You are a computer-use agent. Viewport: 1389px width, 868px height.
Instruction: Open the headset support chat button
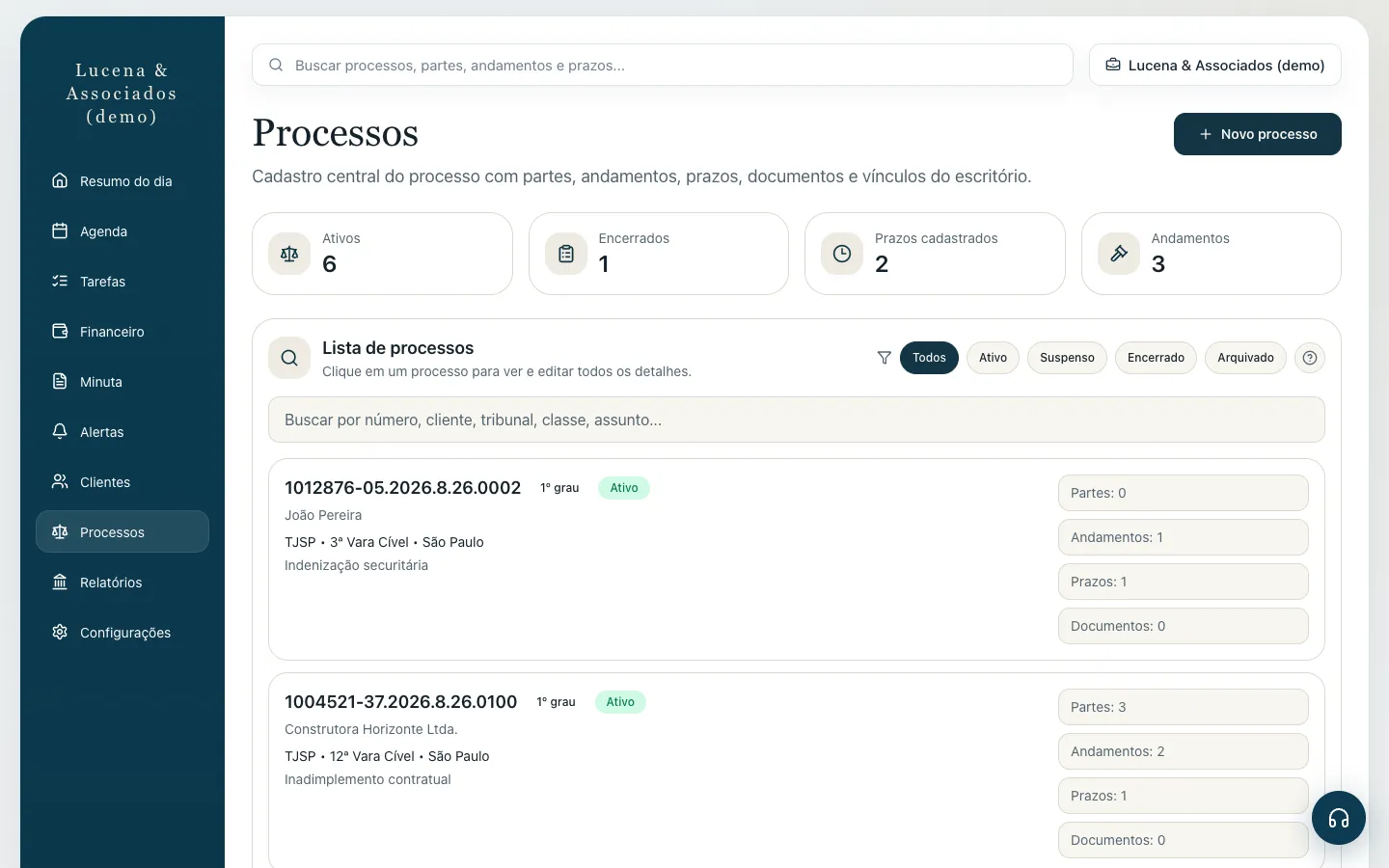pyautogui.click(x=1339, y=818)
